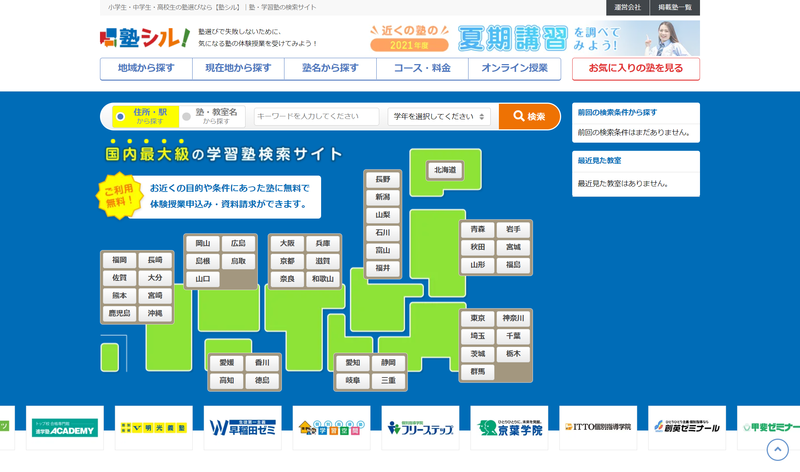Select 福井 prefecture button

point(383,268)
